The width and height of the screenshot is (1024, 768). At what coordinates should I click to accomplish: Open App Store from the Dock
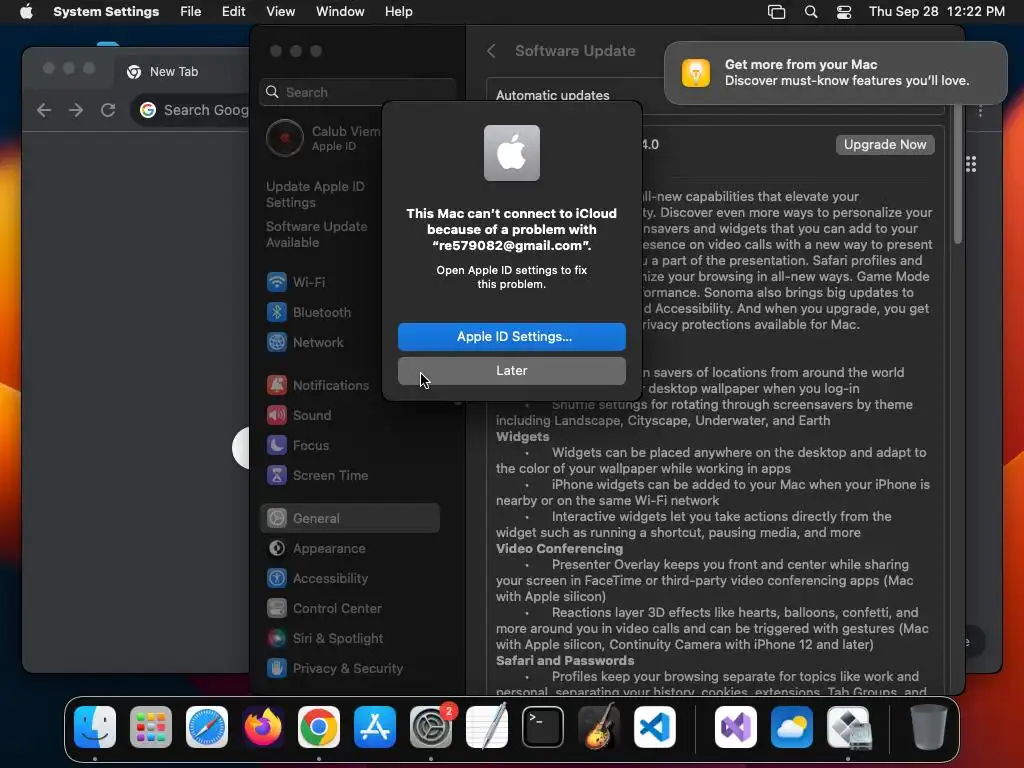point(375,727)
